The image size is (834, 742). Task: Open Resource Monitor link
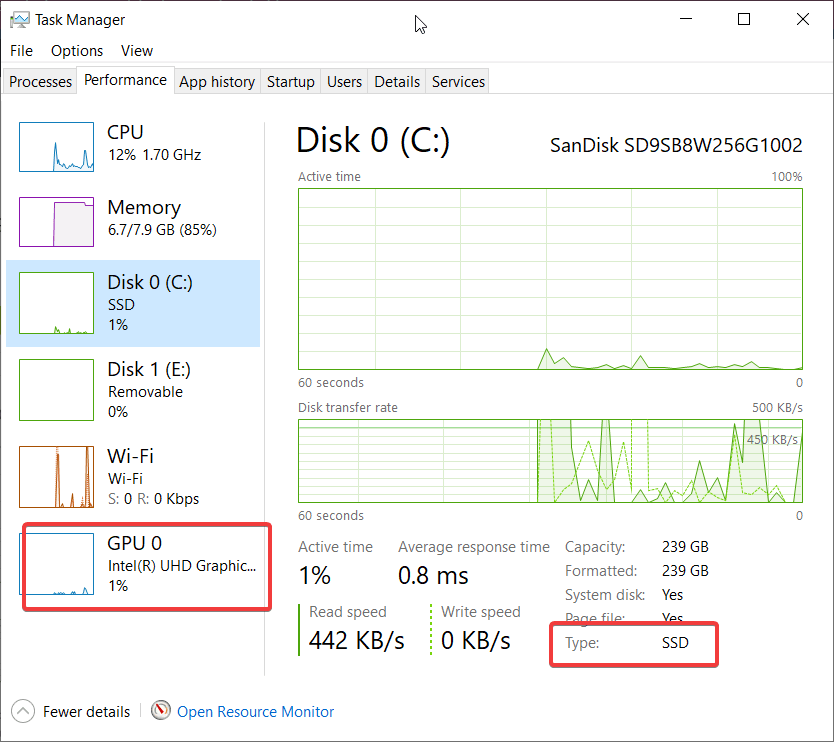click(255, 712)
